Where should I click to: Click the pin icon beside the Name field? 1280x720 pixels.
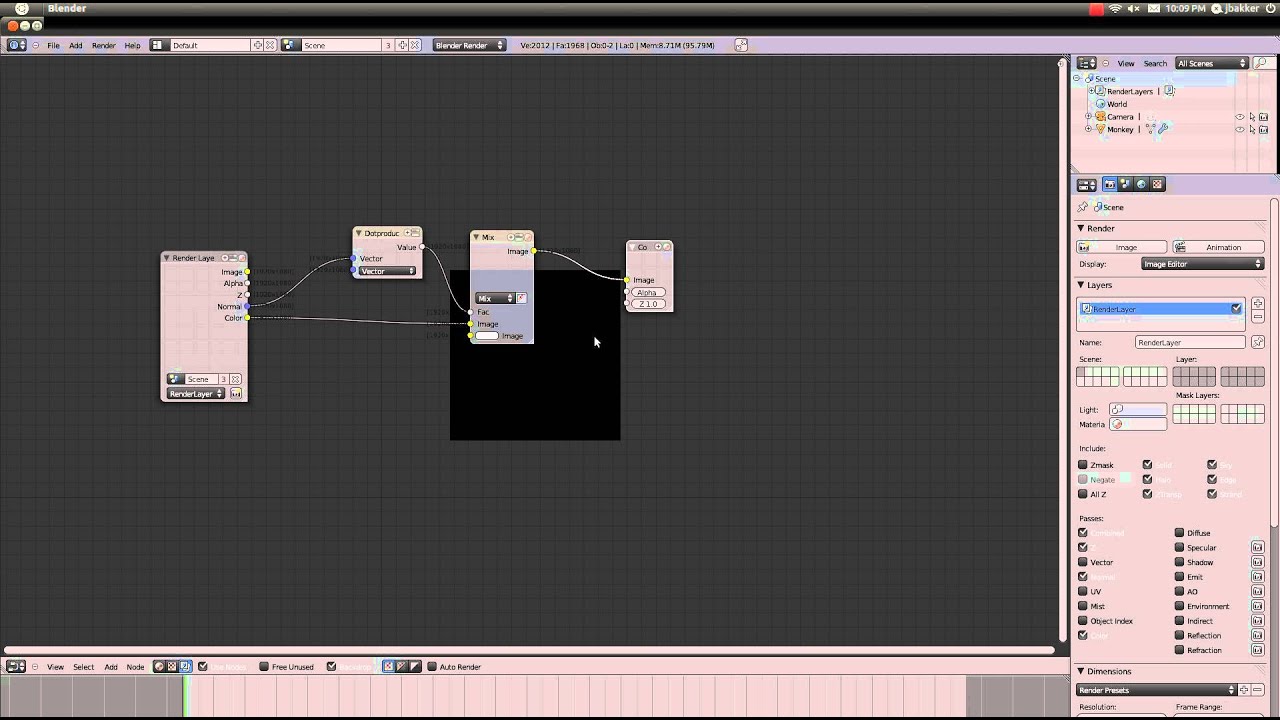(1258, 342)
